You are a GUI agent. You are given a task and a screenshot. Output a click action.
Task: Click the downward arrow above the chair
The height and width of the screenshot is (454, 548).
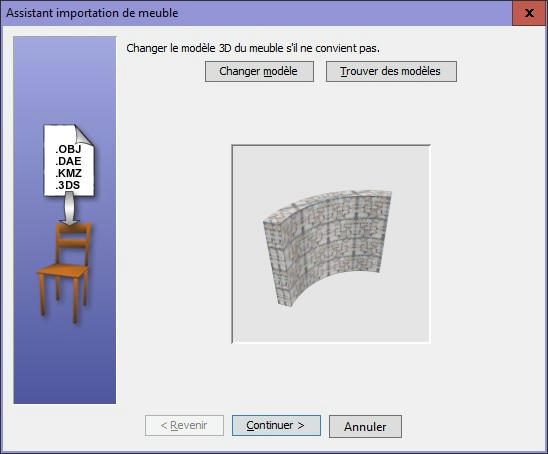click(x=70, y=210)
